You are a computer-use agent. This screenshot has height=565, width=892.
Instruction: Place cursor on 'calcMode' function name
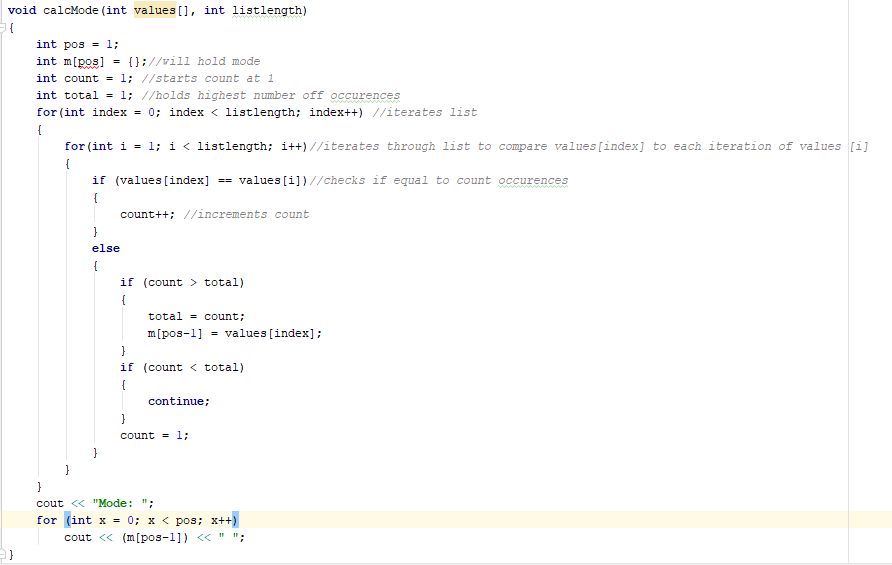click(x=71, y=10)
